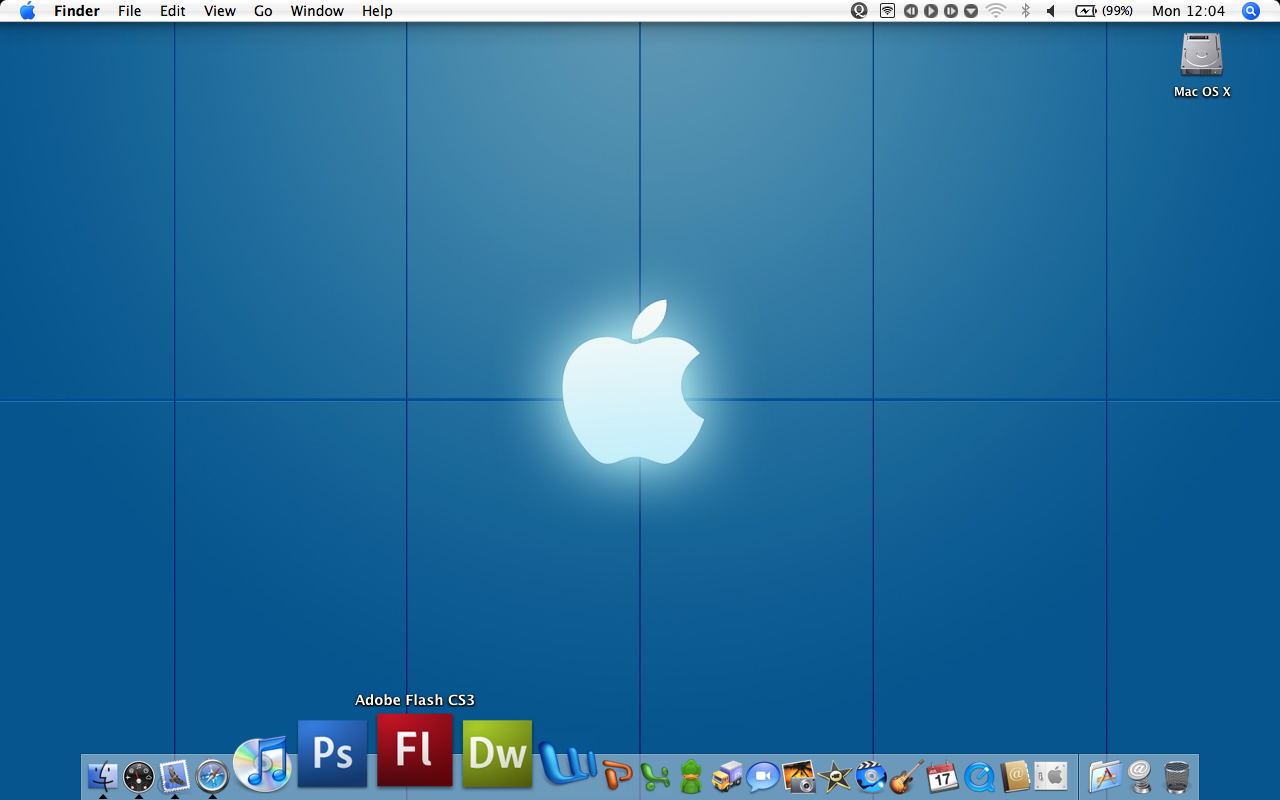
Task: Go to previous track in menu bar
Action: point(911,11)
